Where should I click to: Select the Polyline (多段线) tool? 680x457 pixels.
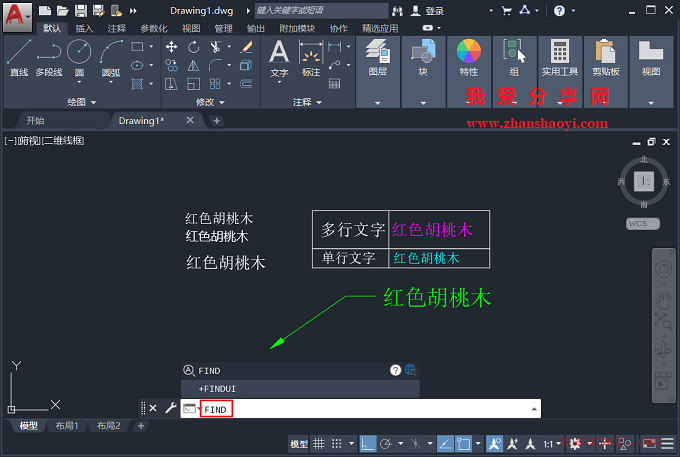(49, 58)
